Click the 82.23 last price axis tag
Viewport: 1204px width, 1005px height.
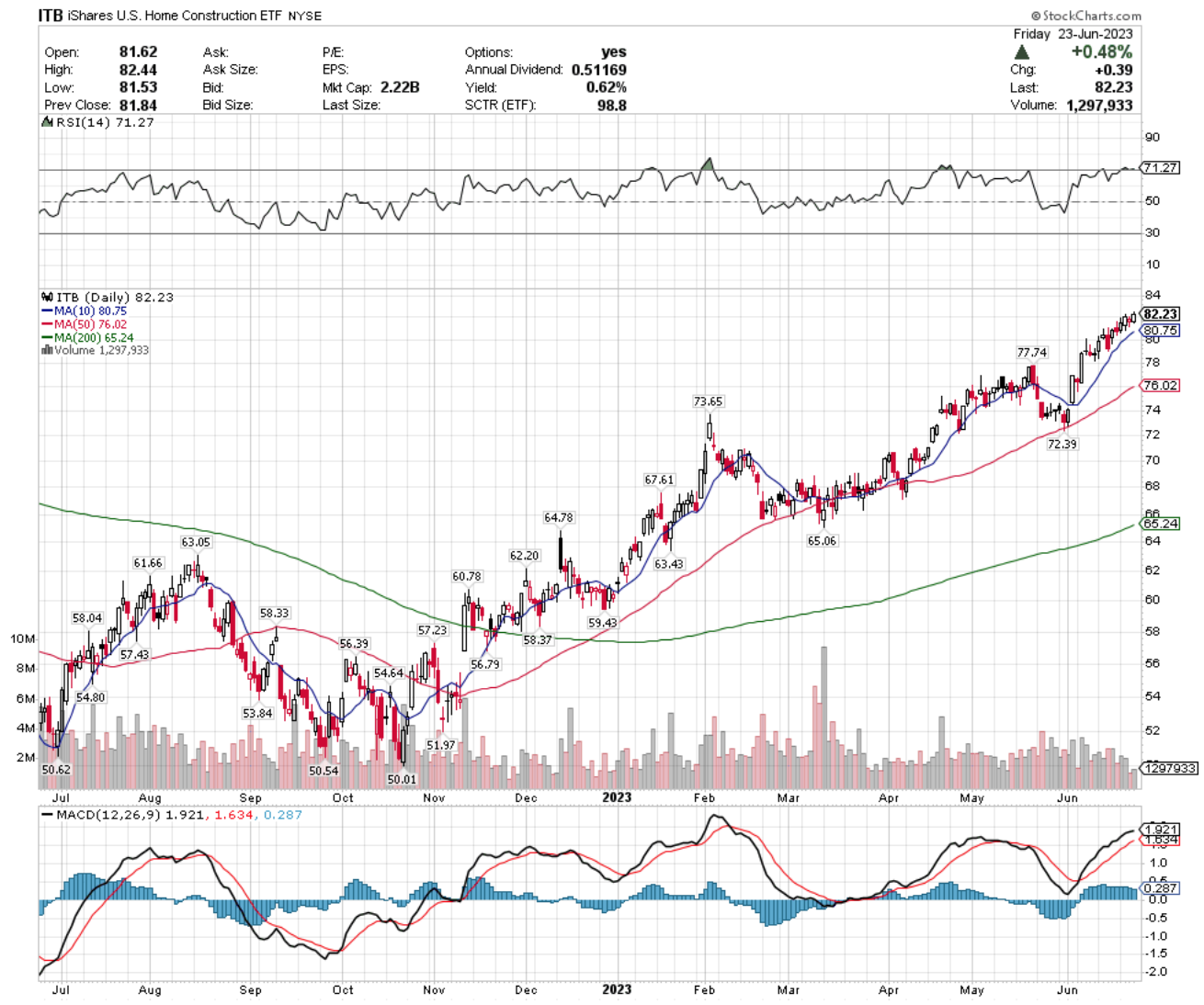pos(1160,314)
